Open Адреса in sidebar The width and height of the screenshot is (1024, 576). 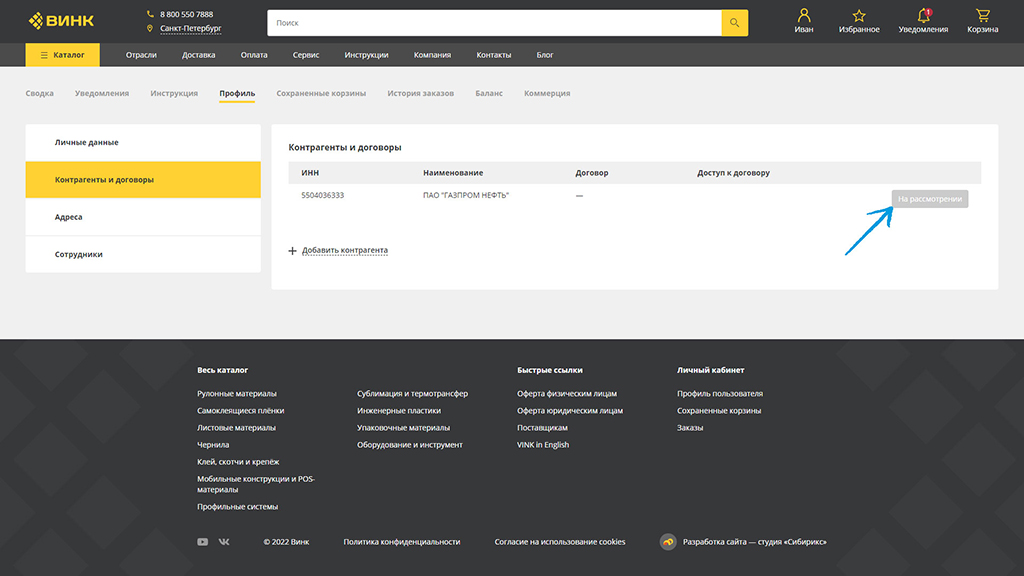143,217
